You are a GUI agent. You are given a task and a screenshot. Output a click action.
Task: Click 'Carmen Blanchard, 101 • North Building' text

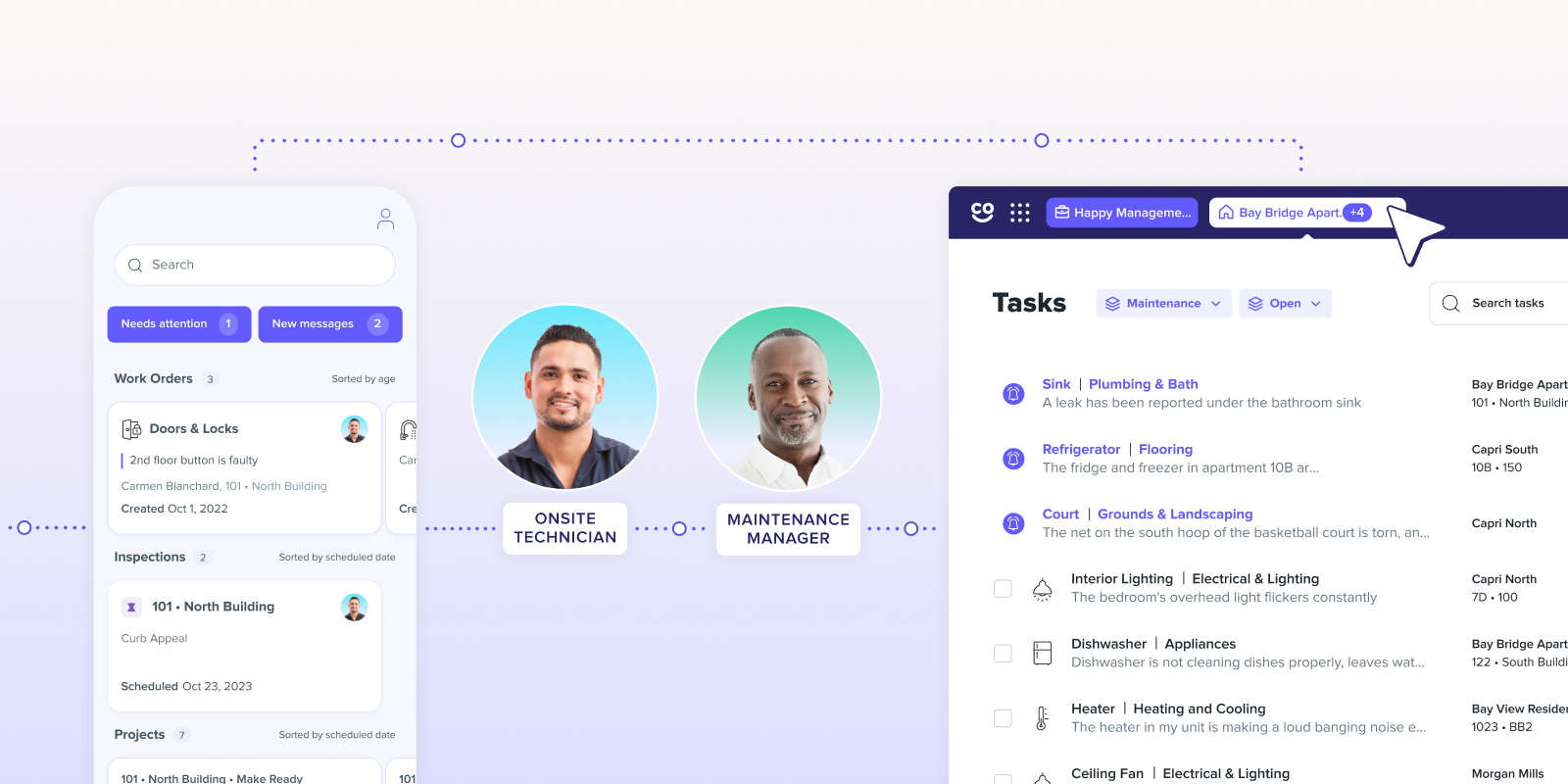tap(224, 486)
